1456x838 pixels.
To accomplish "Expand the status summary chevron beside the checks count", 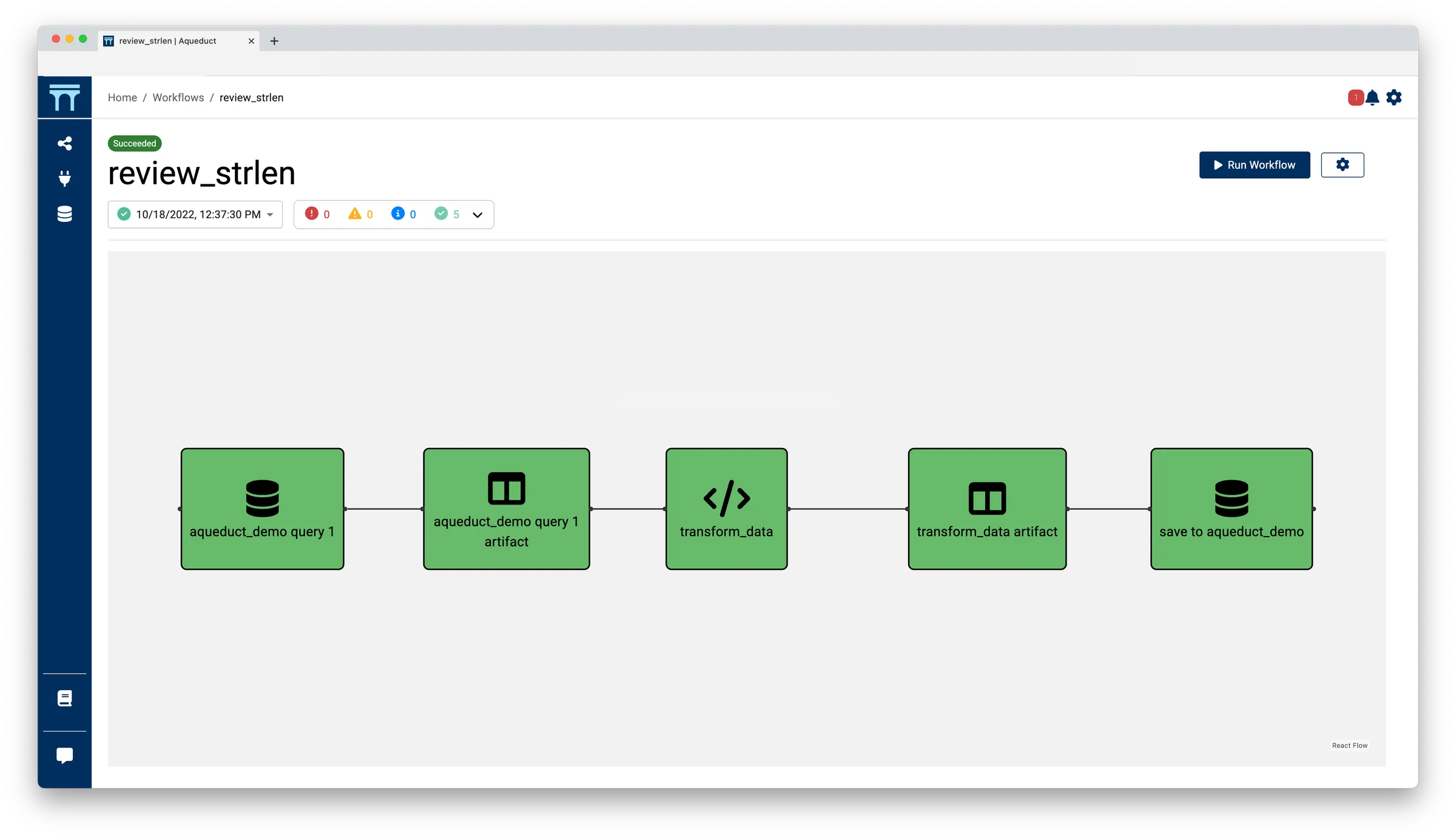I will click(477, 214).
